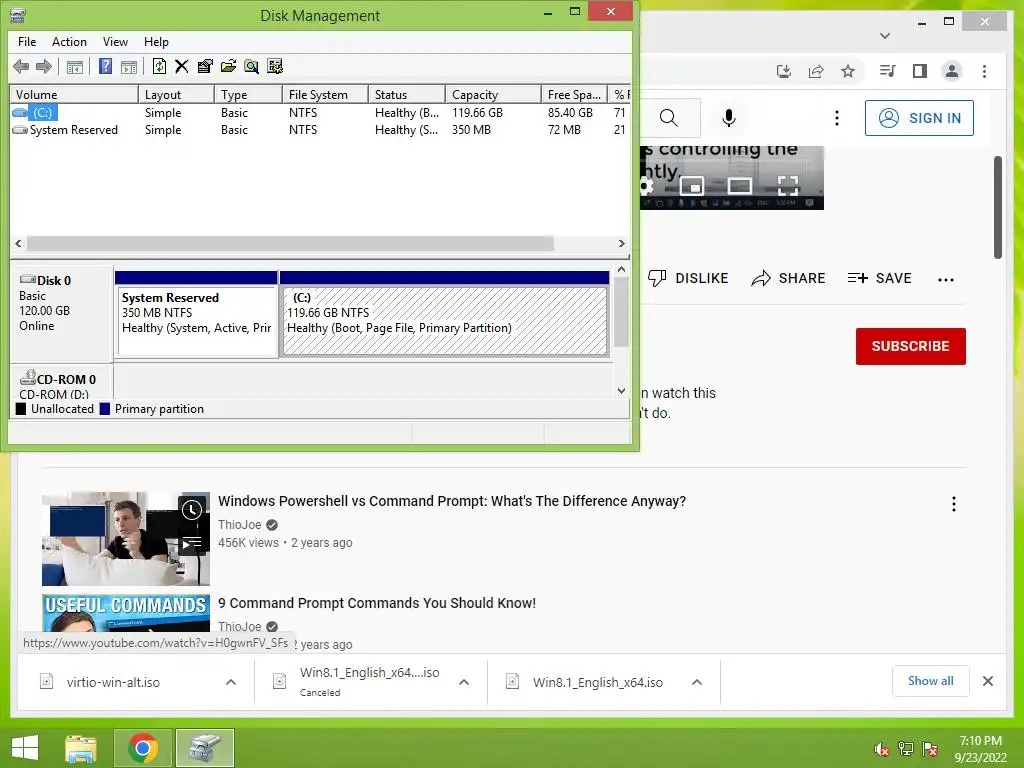Click the Refresh toolbar icon in Disk Management
Viewport: 1024px width, 768px height.
click(x=159, y=66)
